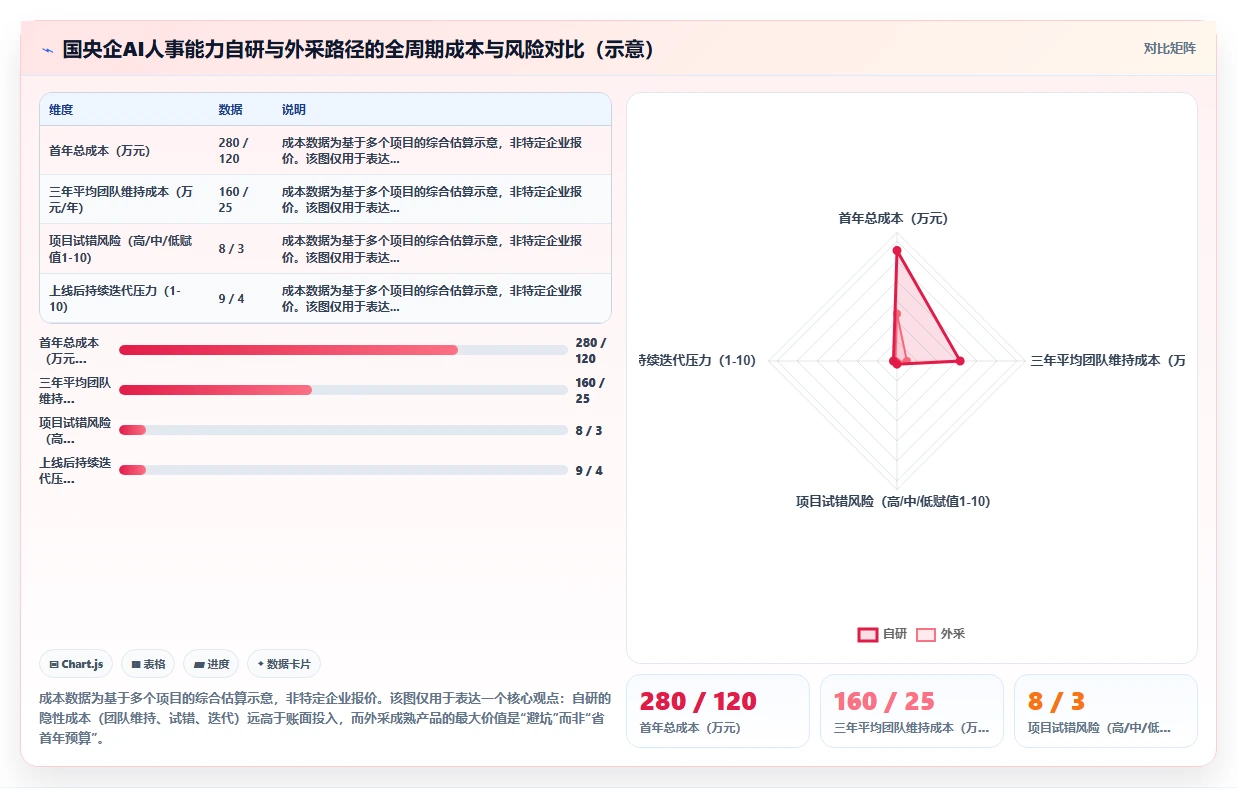Click the 280 / 120 table data cell
The height and width of the screenshot is (788, 1237).
pos(241,151)
